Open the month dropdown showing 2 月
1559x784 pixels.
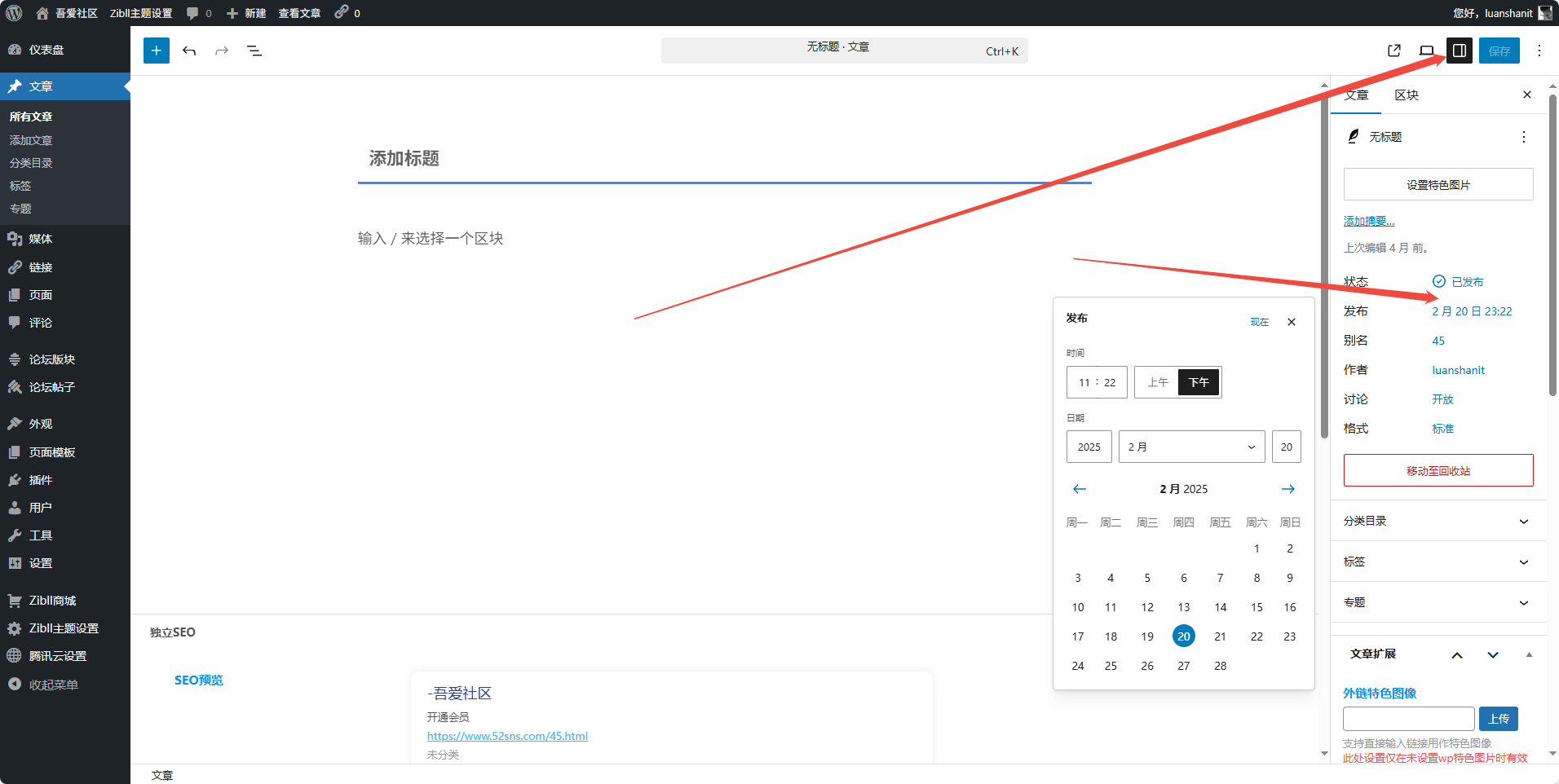click(x=1191, y=447)
